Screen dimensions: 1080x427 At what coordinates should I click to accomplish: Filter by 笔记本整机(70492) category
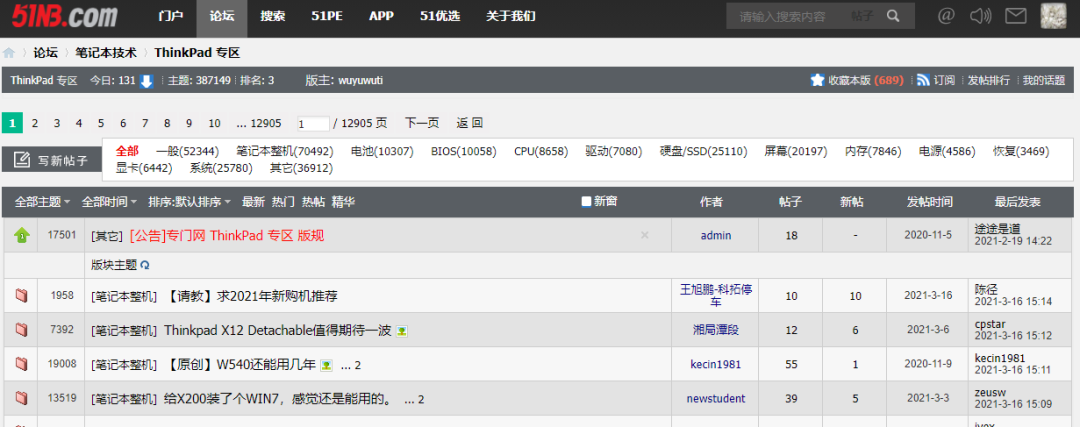(284, 152)
